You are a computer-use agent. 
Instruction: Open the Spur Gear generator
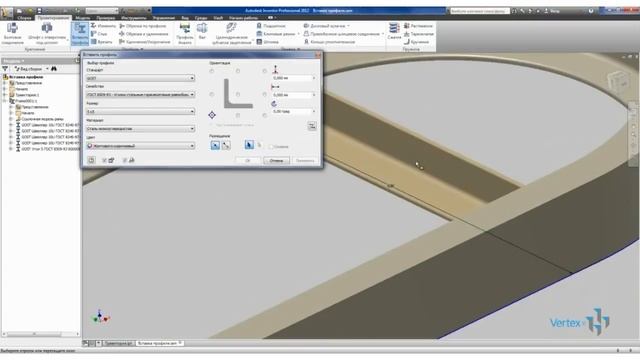point(231,33)
